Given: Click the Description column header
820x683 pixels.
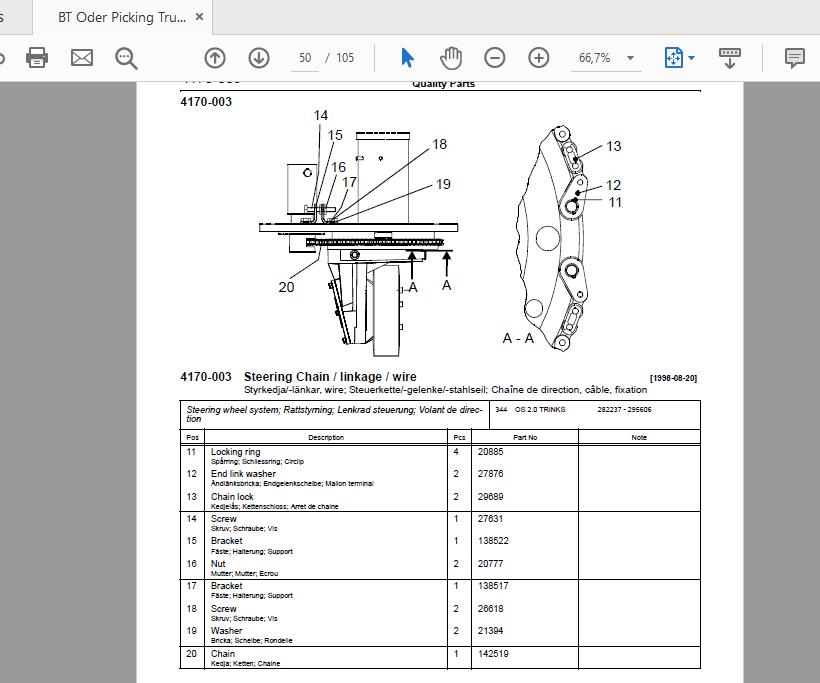Looking at the screenshot, I should pos(326,438).
